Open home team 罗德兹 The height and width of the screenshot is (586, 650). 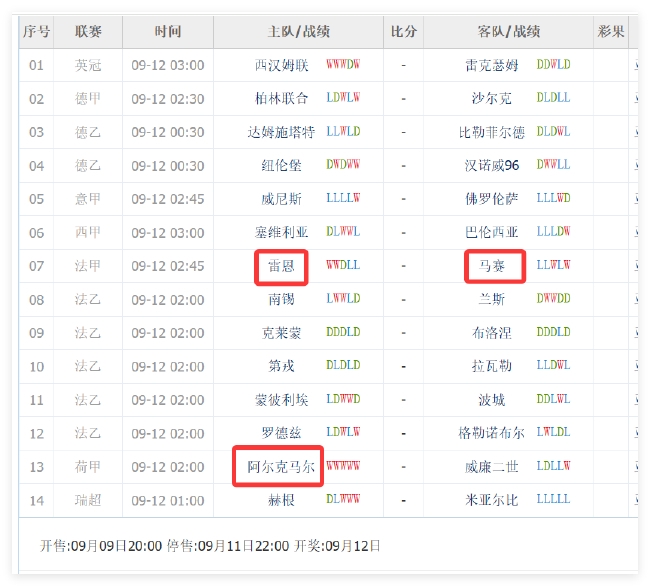point(281,433)
